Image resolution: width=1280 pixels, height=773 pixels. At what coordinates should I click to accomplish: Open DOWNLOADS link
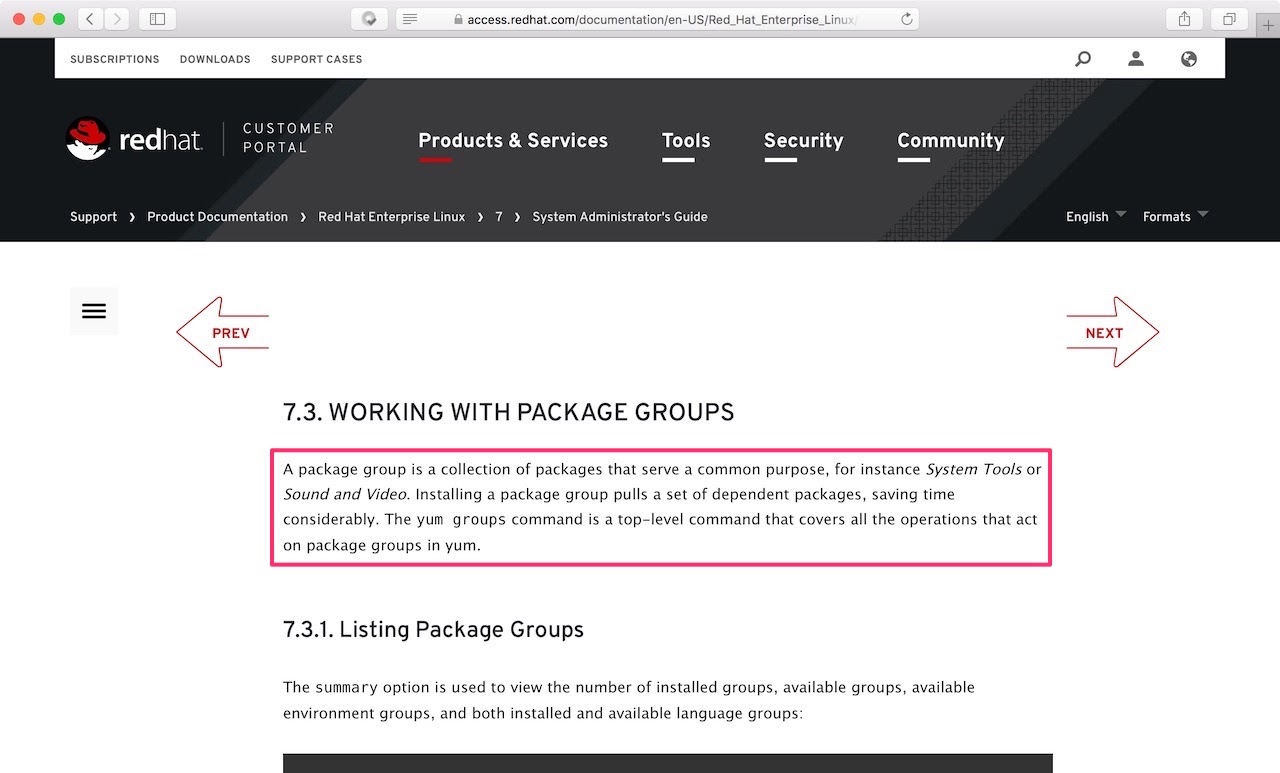[x=215, y=59]
